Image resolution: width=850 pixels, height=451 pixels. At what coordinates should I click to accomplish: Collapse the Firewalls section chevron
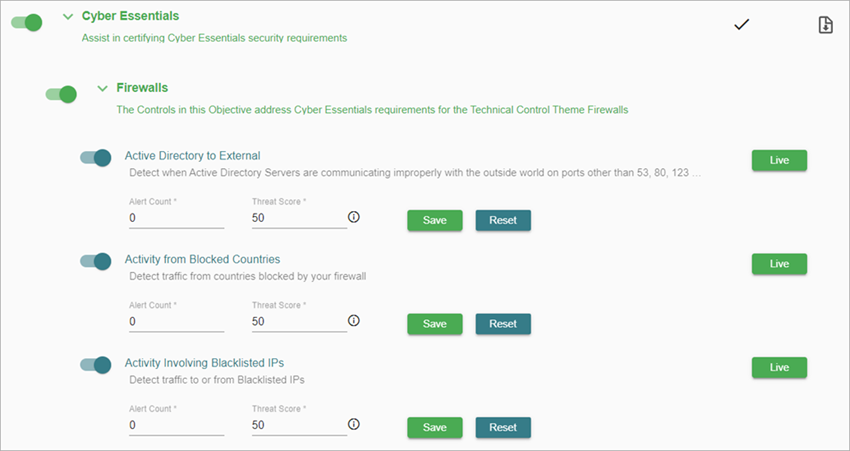(x=102, y=88)
